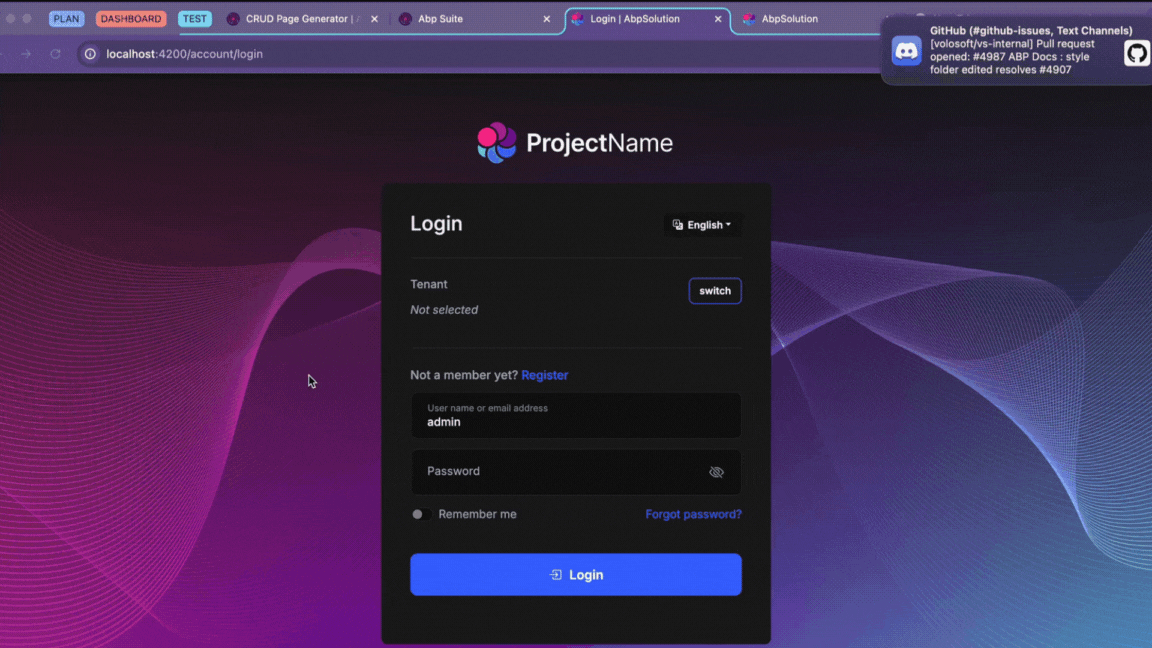Click favicon of Login | AbpSolution tab

pyautogui.click(x=577, y=19)
